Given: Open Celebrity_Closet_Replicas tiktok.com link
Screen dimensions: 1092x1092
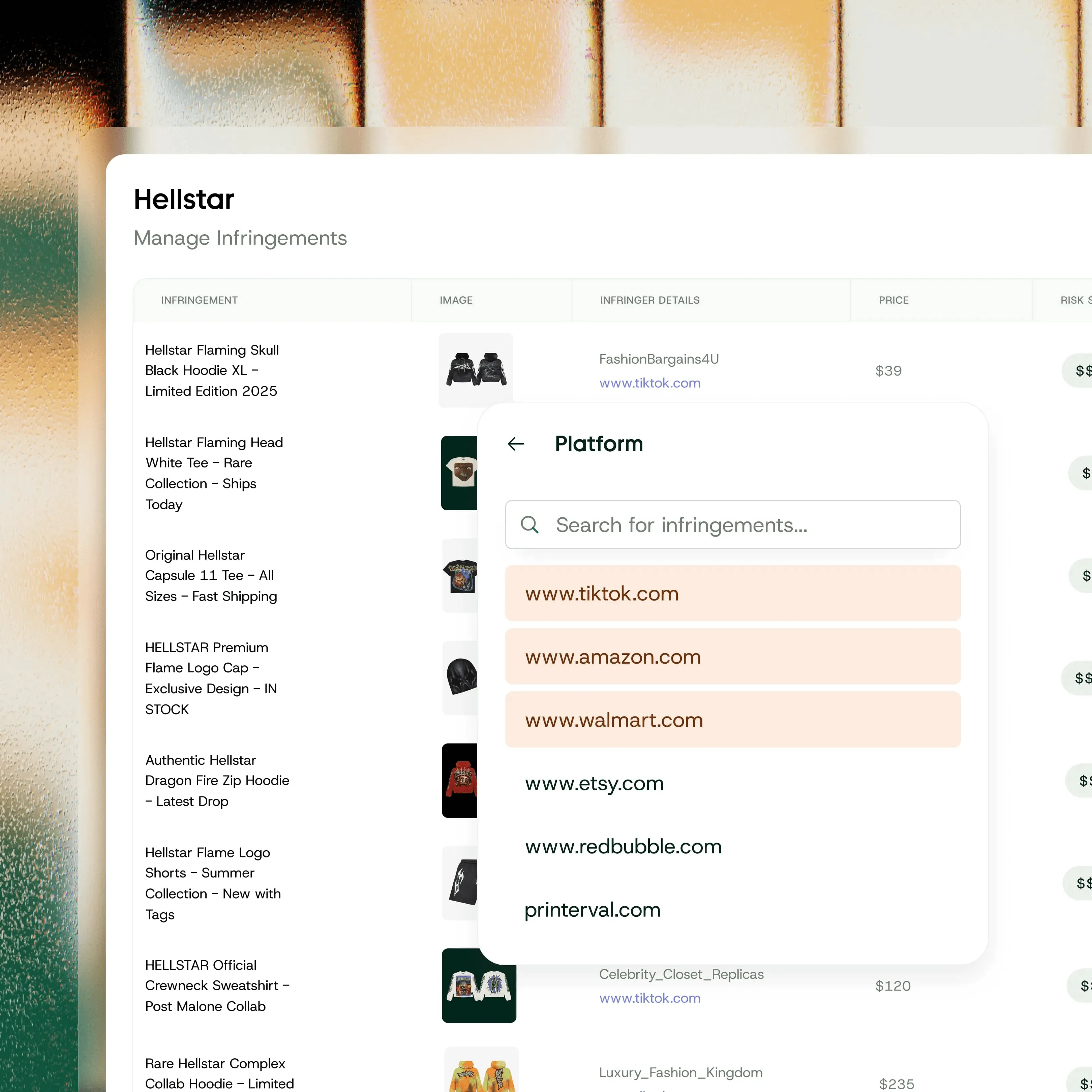Looking at the screenshot, I should (649, 998).
